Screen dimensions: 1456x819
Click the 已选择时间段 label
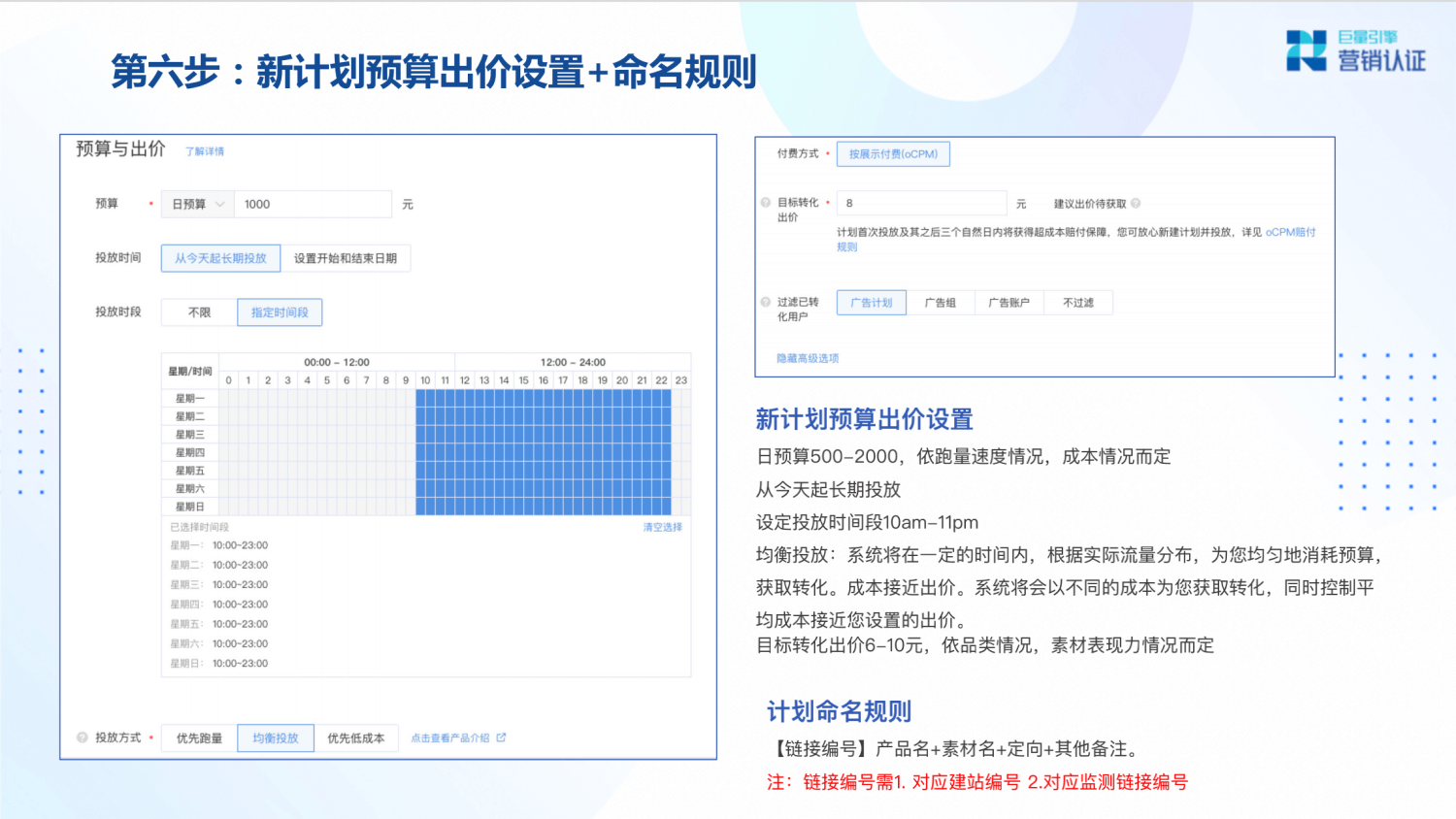(200, 527)
